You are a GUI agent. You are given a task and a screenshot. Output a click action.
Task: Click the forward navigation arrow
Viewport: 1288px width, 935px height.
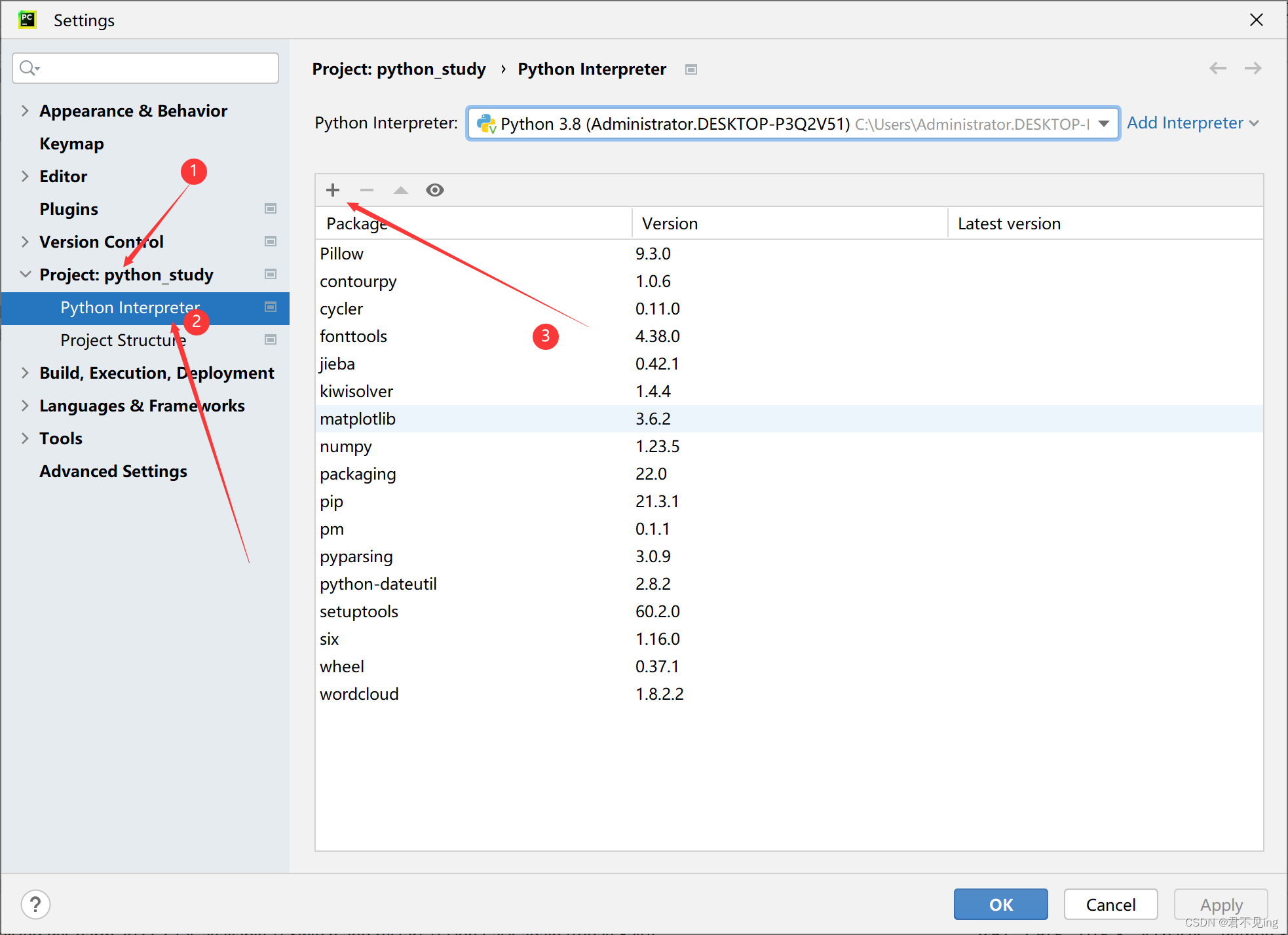[1253, 68]
